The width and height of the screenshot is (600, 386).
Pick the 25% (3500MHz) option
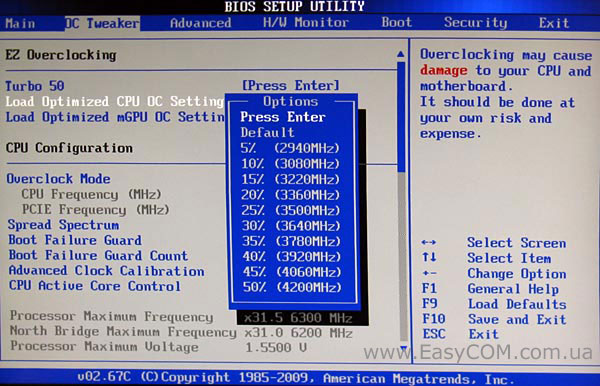click(x=291, y=210)
